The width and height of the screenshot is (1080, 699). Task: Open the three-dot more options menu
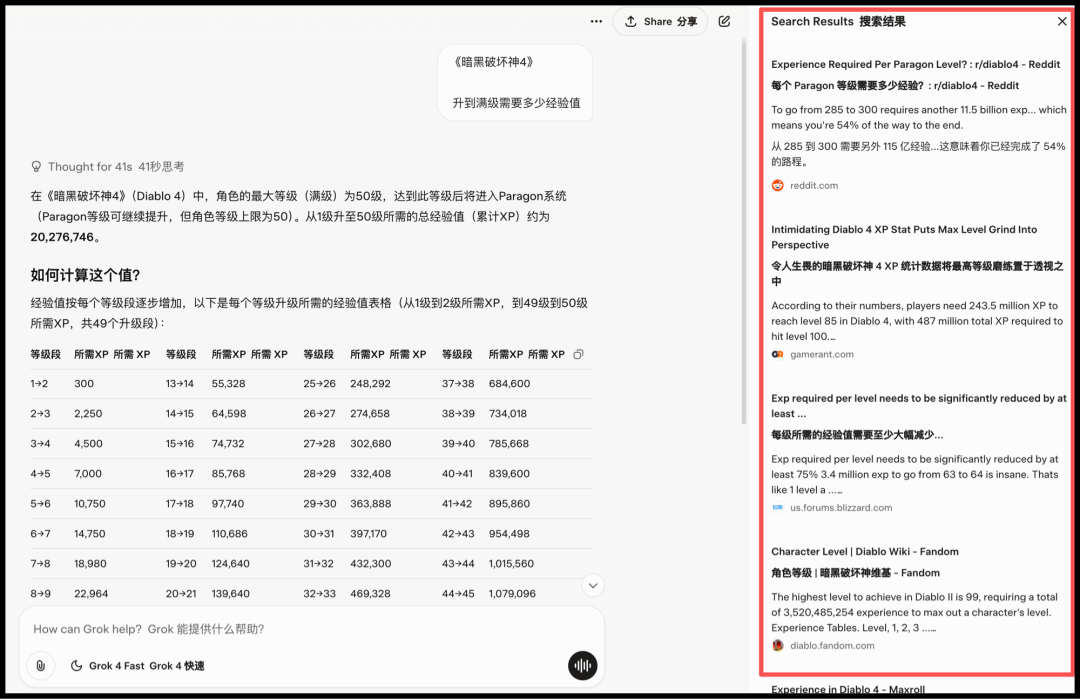pos(596,21)
